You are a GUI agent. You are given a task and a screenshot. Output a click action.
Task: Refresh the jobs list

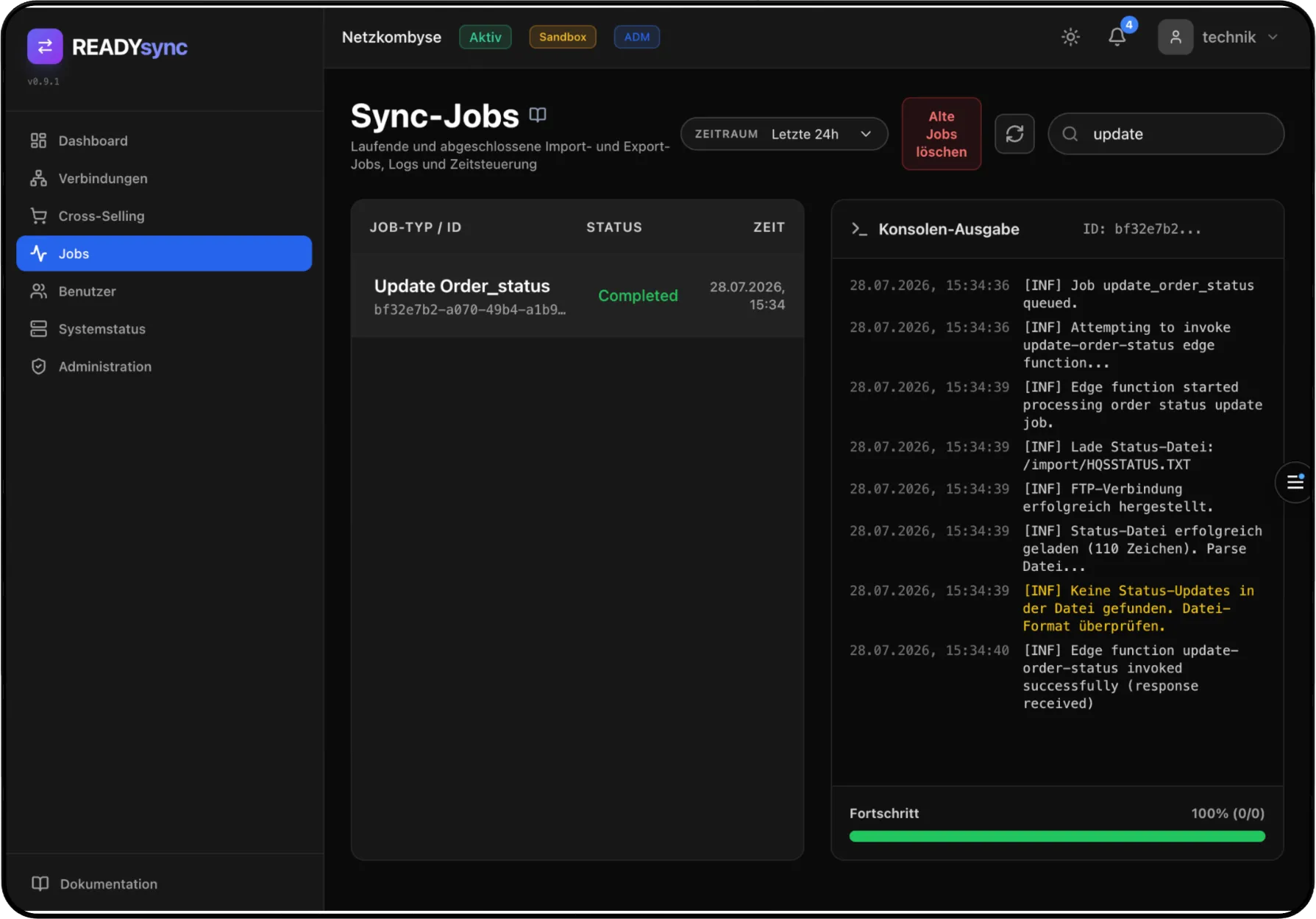(x=1015, y=134)
